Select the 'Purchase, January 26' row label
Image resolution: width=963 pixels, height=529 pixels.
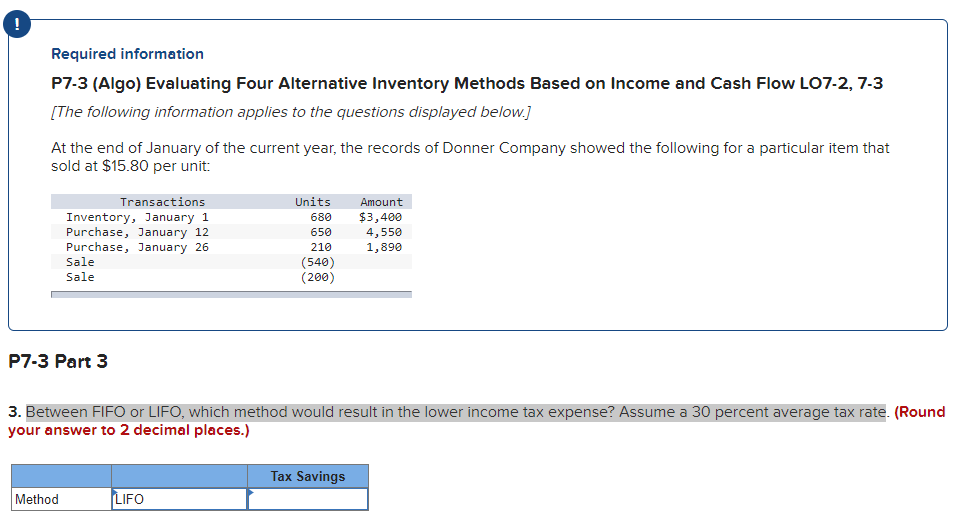pyautogui.click(x=138, y=247)
